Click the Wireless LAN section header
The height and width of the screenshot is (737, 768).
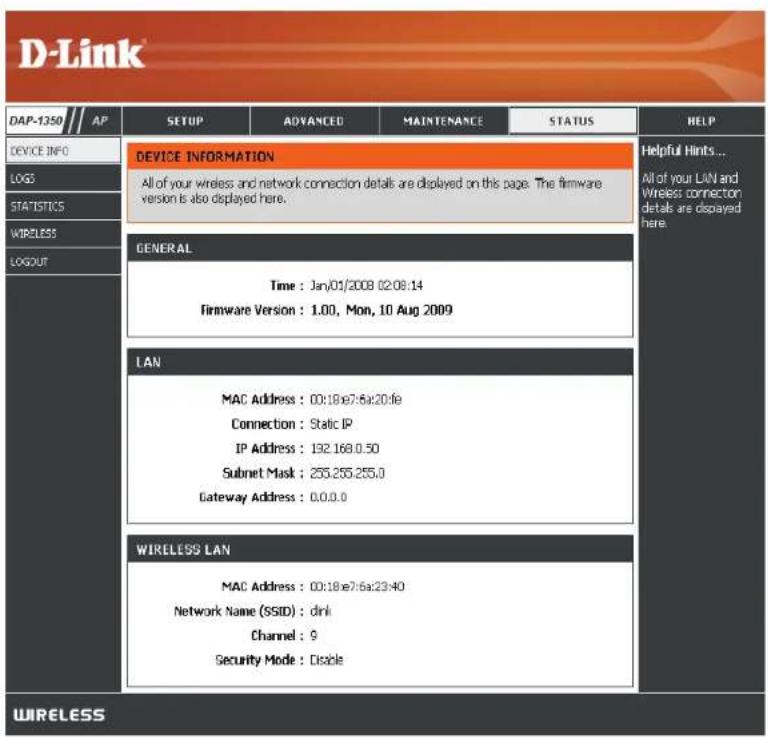[380, 549]
